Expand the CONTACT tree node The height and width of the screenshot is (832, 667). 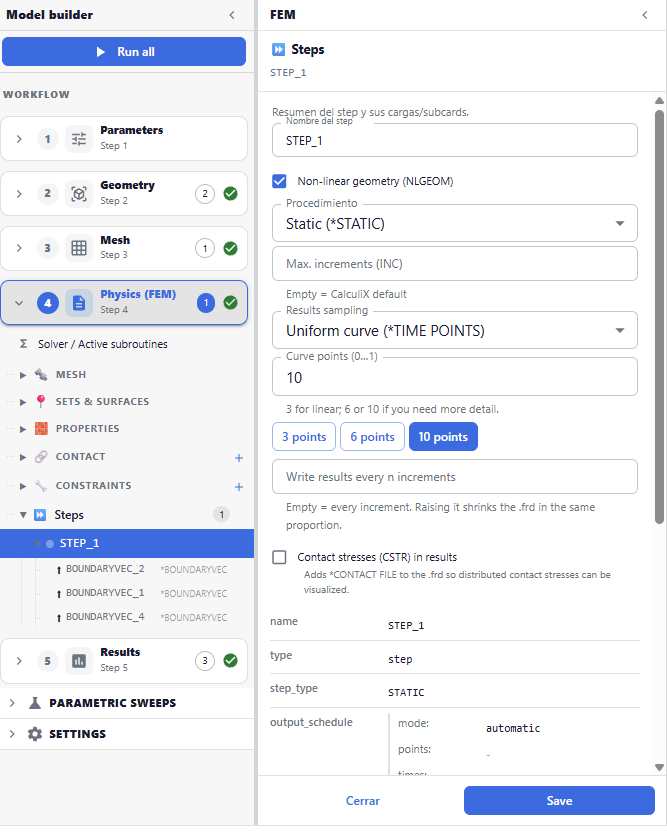tap(23, 457)
